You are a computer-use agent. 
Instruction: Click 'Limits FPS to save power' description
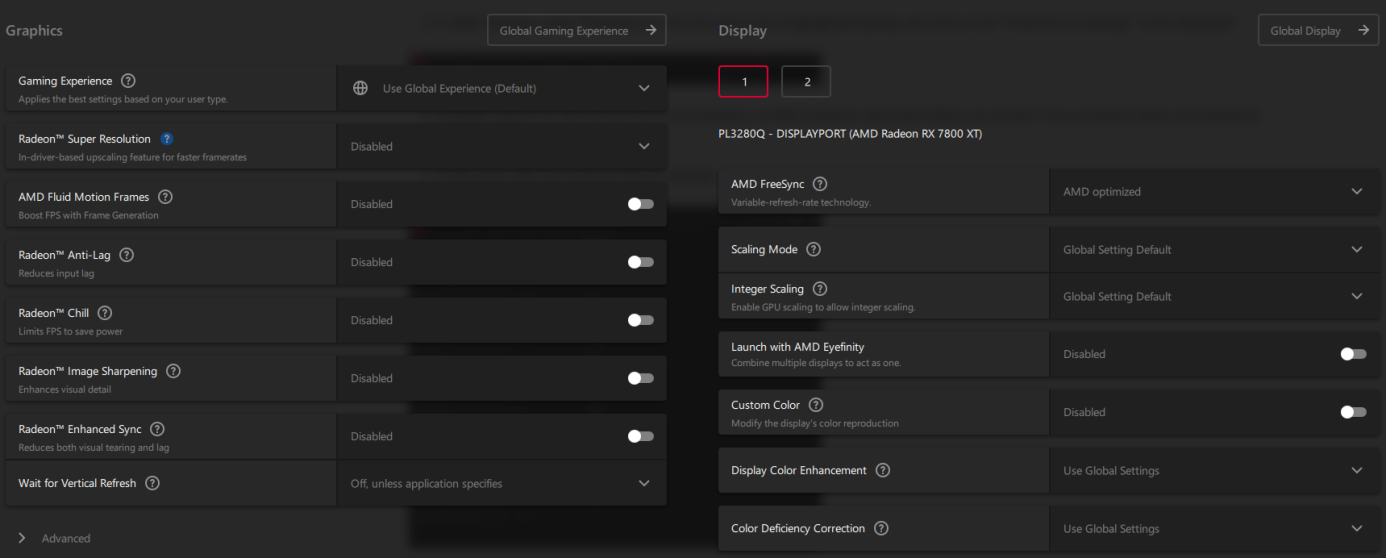70,331
